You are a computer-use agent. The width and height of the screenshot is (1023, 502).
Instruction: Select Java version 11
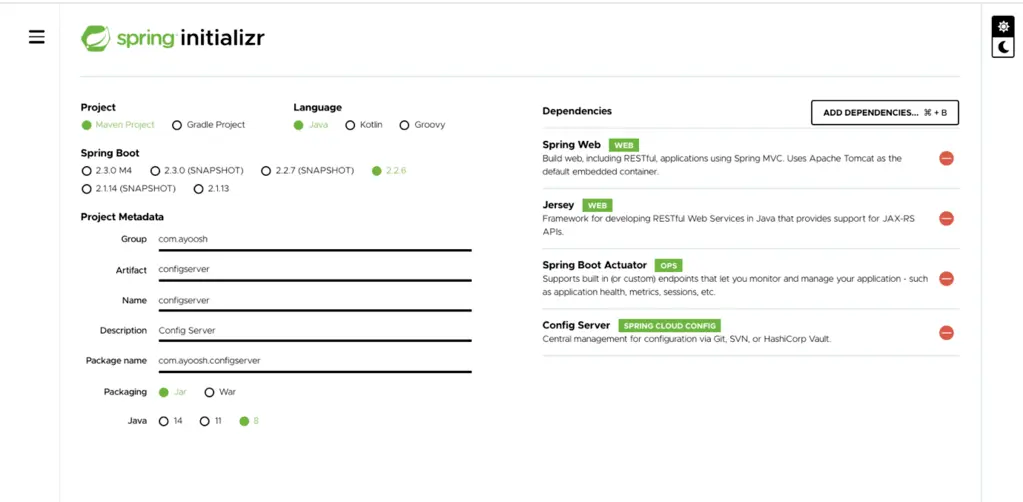pos(211,421)
